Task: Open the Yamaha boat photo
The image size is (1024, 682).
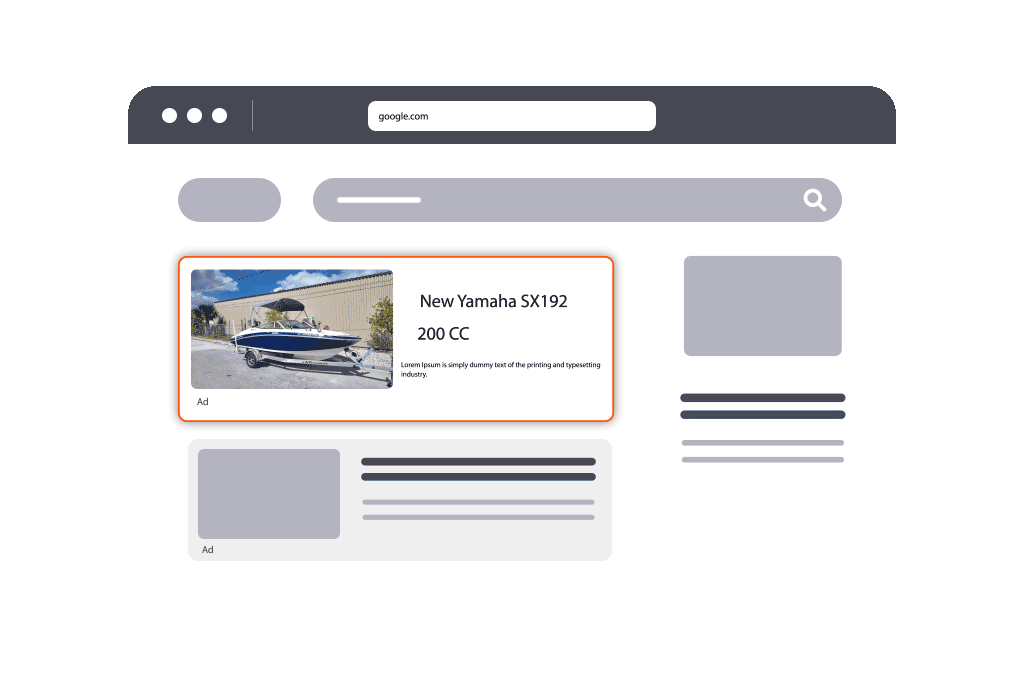Action: coord(292,328)
